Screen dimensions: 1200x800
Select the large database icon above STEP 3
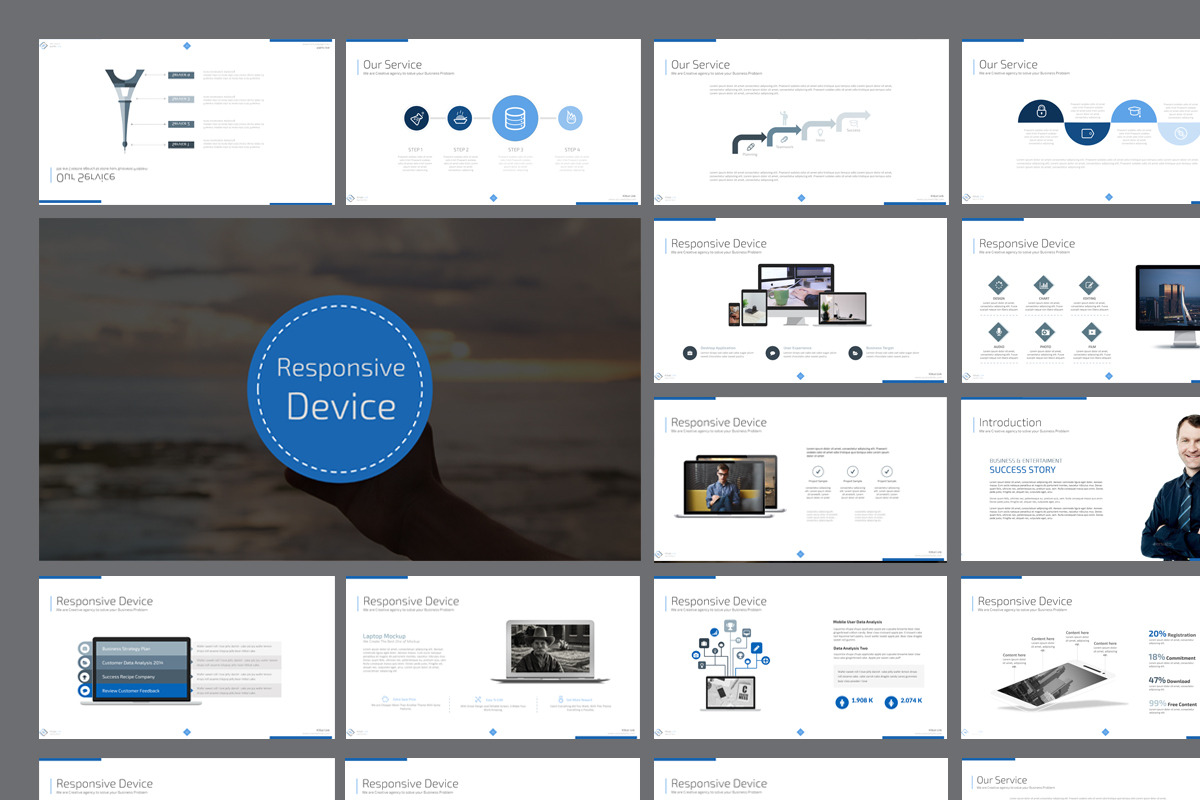(x=515, y=119)
